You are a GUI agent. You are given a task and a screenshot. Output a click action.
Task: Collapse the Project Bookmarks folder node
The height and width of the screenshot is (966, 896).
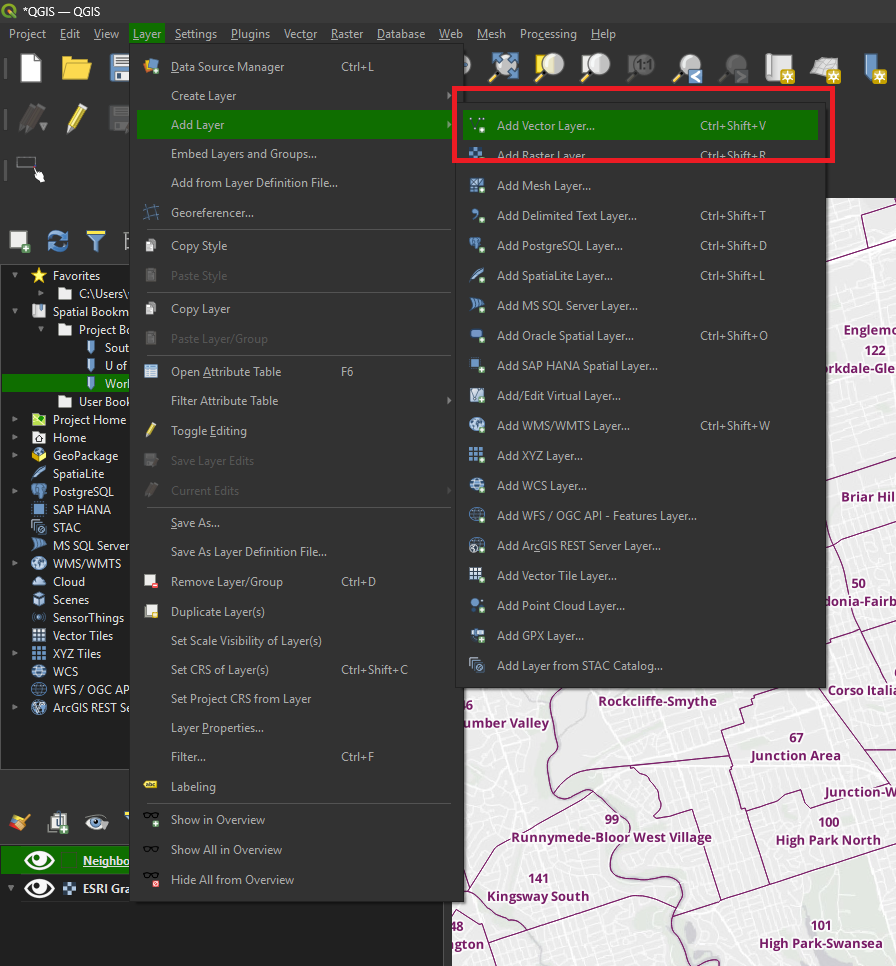coord(41,329)
